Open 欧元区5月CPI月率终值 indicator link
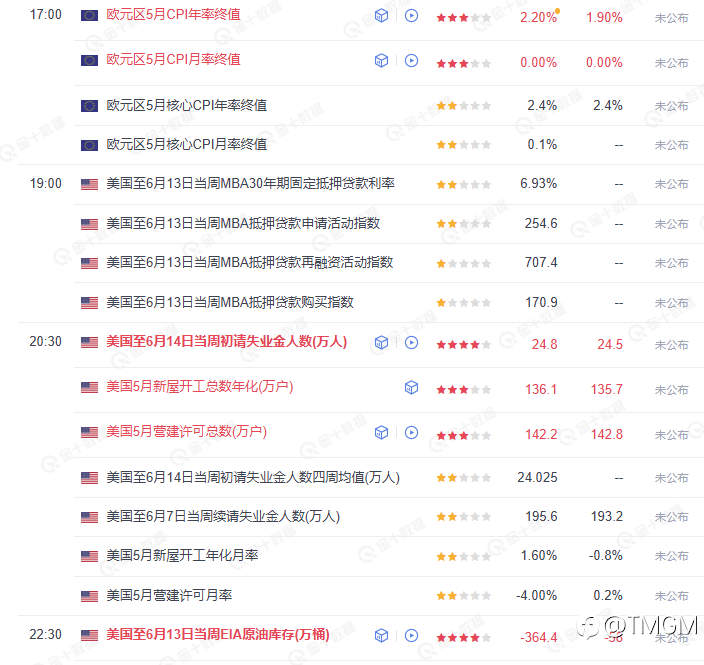The image size is (704, 665). tap(173, 59)
